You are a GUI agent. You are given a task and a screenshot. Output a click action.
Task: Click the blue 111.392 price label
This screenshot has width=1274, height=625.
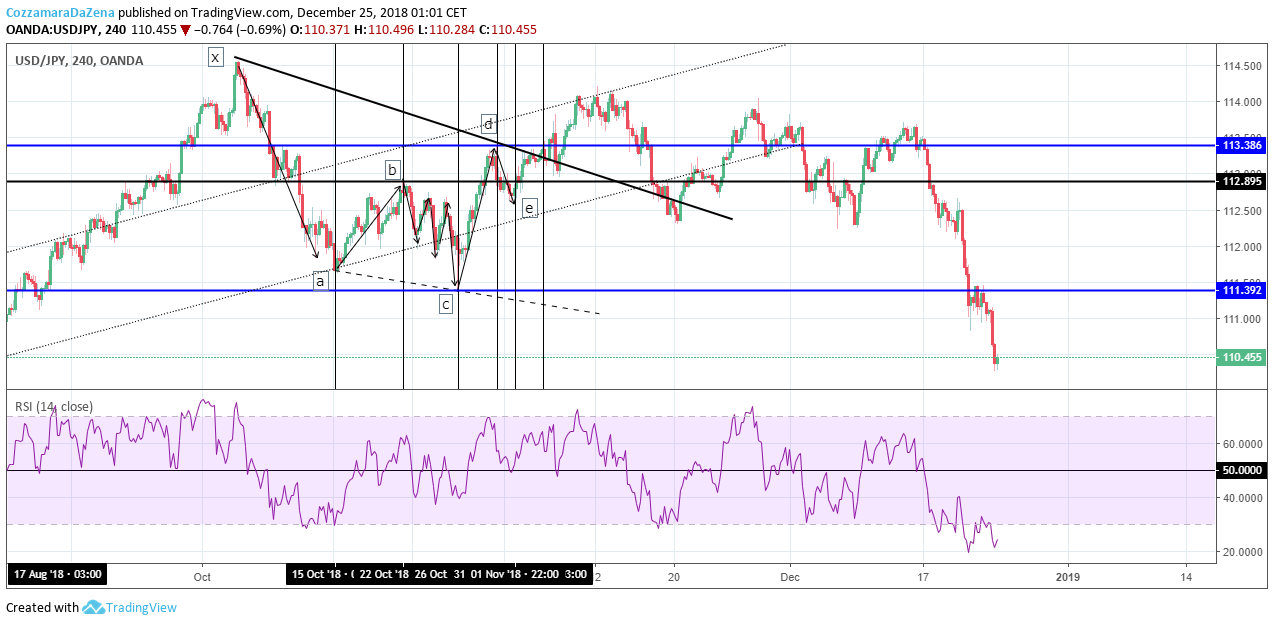pos(1242,290)
